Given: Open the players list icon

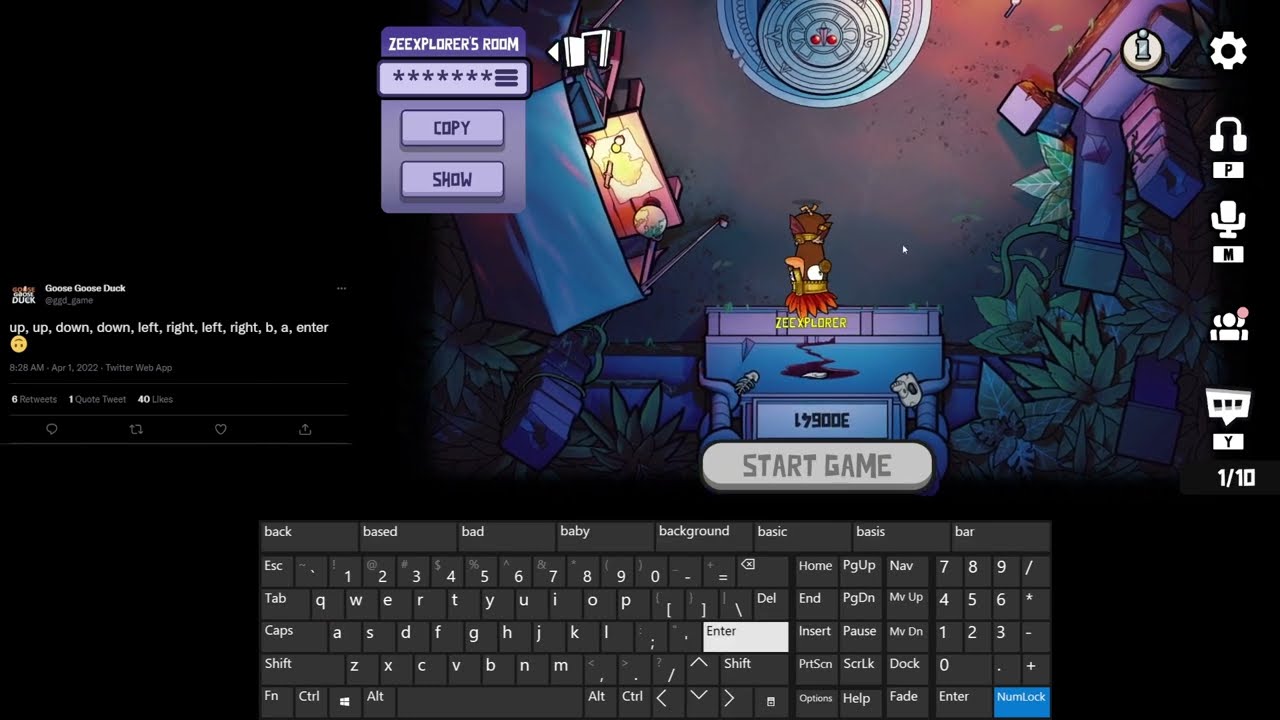Looking at the screenshot, I should (1229, 324).
